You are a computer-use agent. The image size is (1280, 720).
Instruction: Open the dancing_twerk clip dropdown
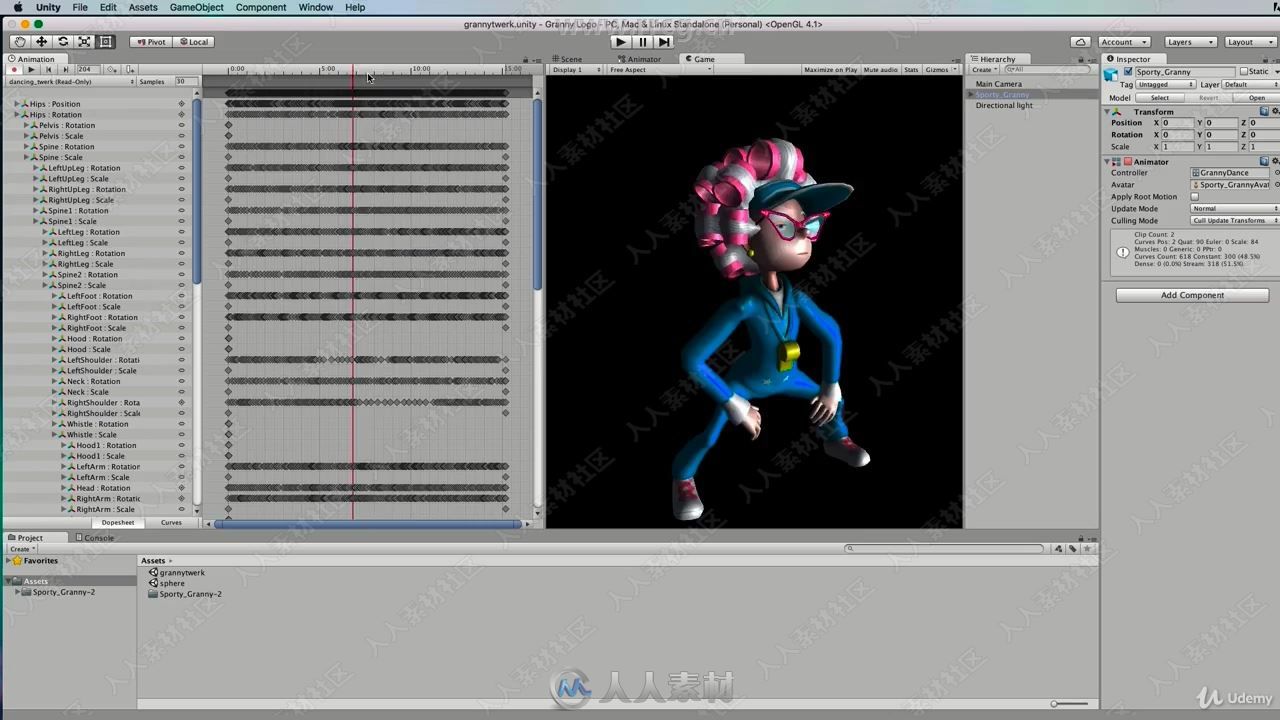[70, 82]
